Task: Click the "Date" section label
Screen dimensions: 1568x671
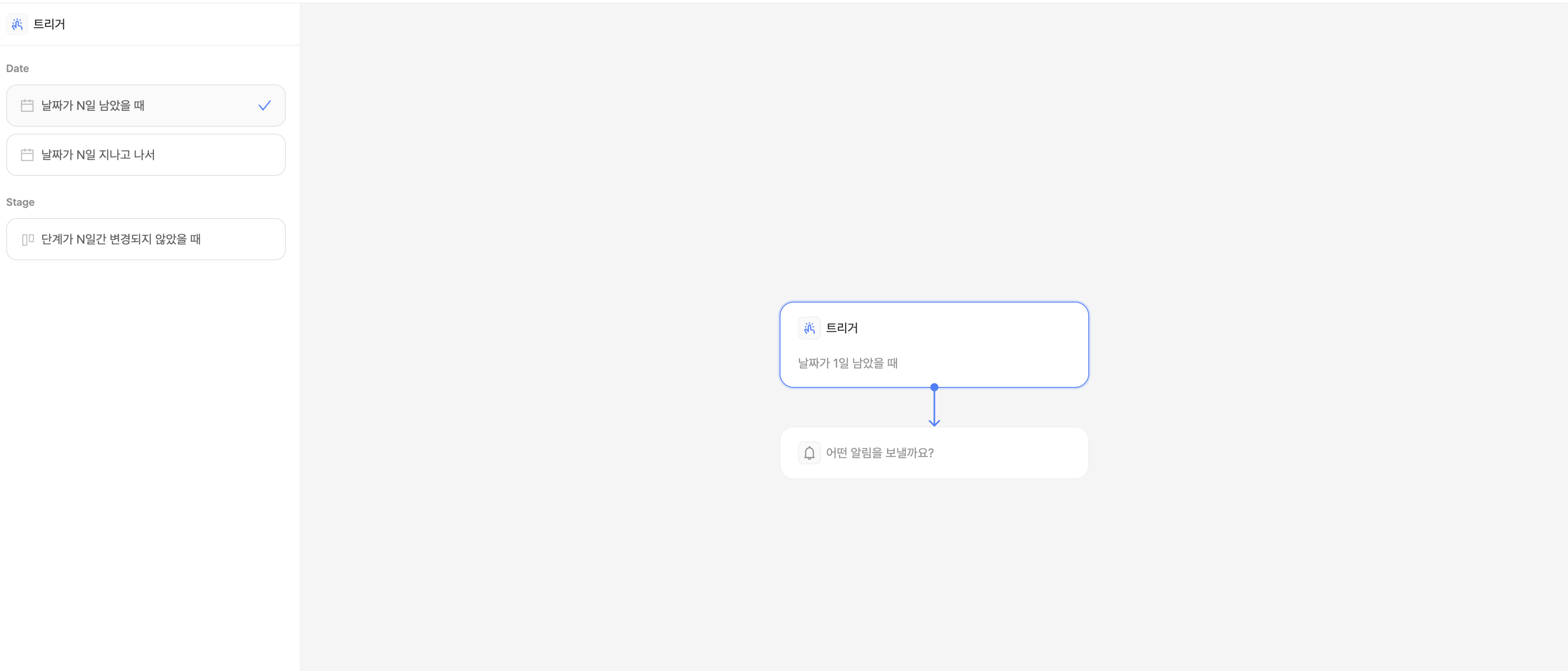Action: 18,68
